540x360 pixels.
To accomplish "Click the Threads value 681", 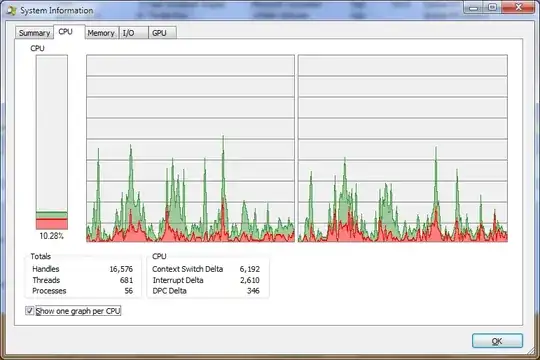I will (126, 280).
